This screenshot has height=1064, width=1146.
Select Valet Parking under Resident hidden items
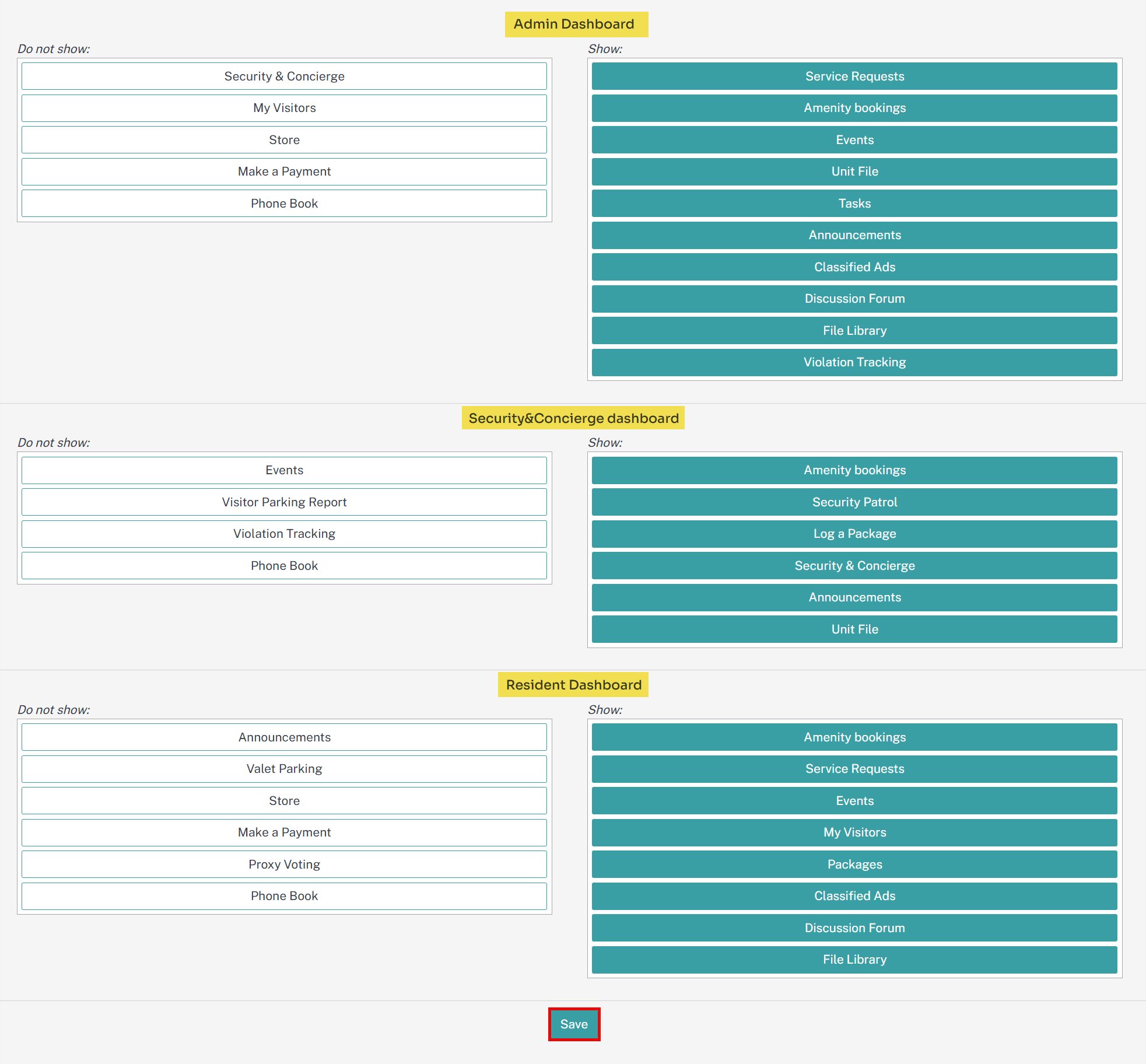284,769
